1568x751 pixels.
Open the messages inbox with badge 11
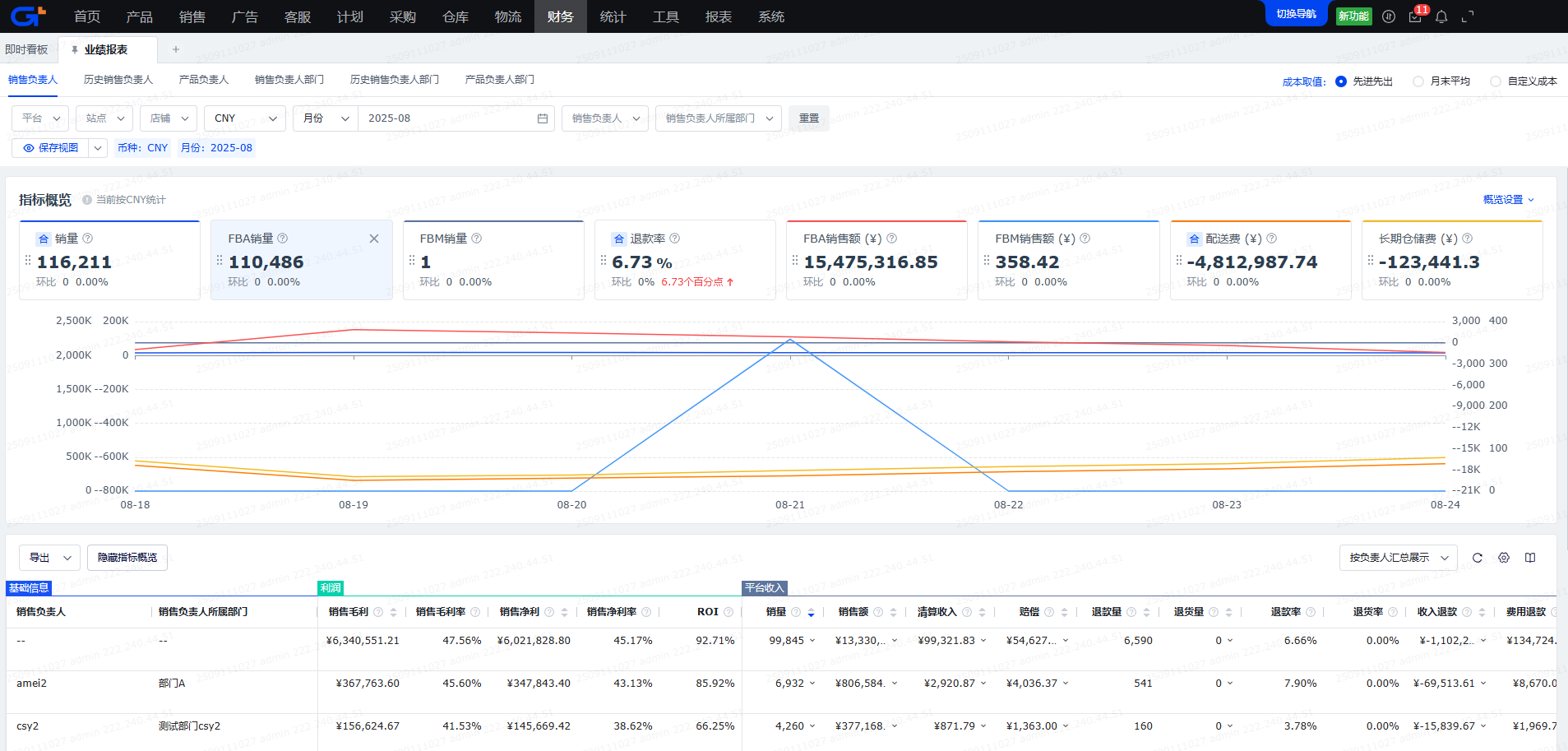pyautogui.click(x=1415, y=16)
